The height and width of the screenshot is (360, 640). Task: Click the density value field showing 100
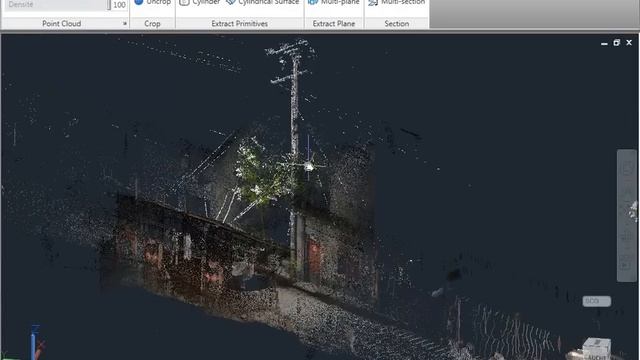[x=119, y=5]
